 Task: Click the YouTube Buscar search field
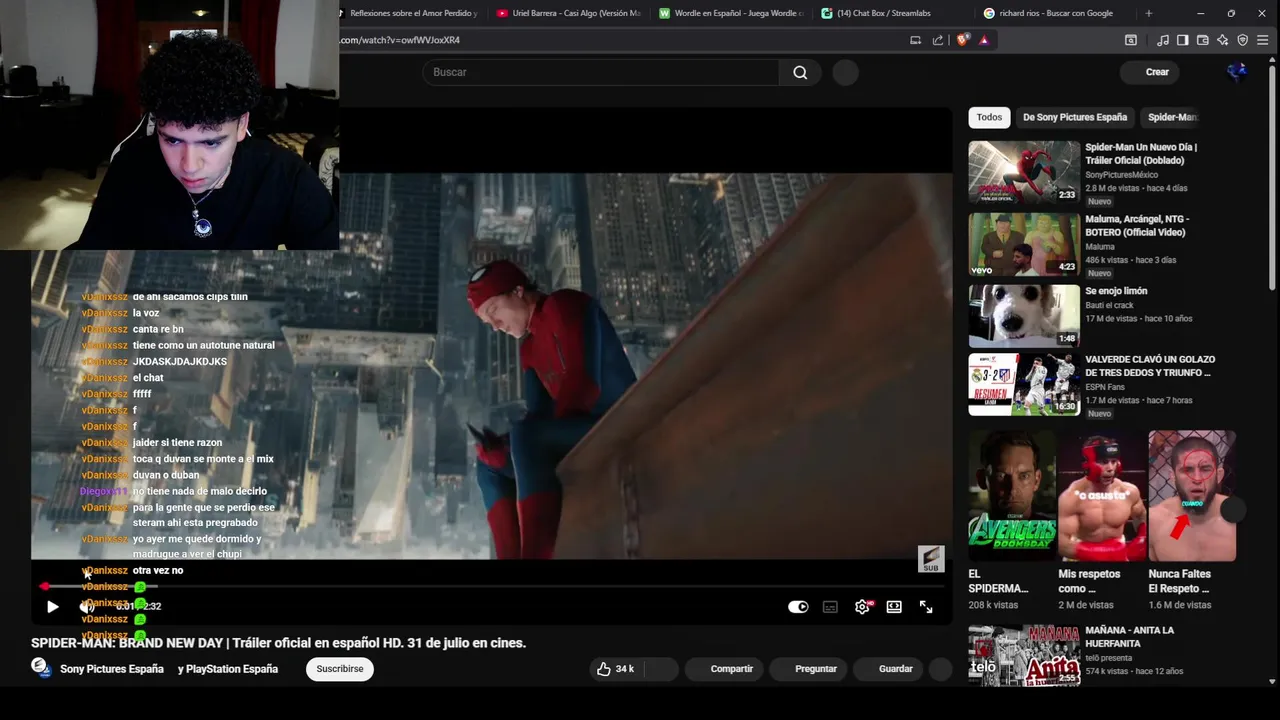tap(600, 72)
